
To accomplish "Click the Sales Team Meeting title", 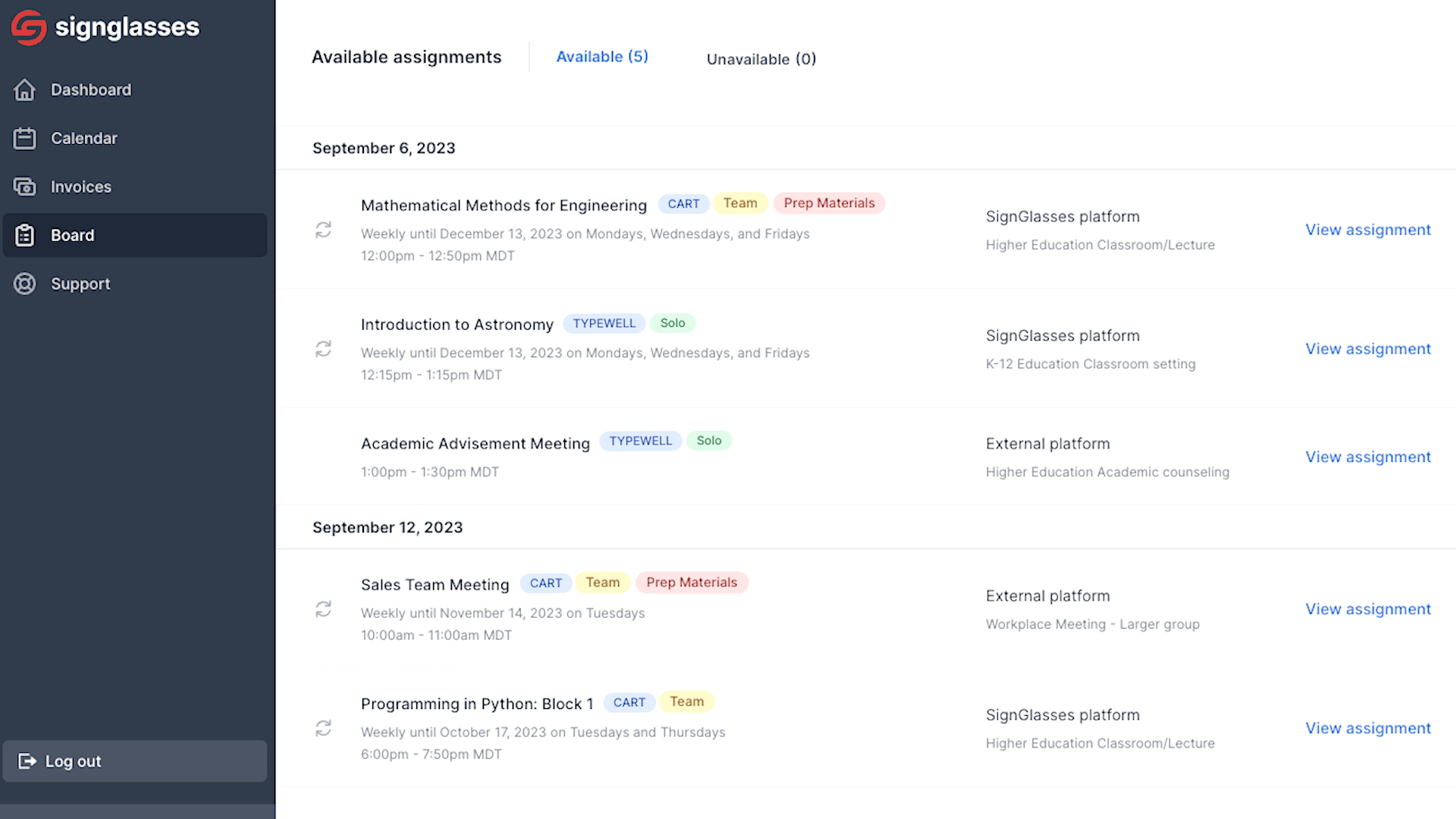I will pos(435,585).
